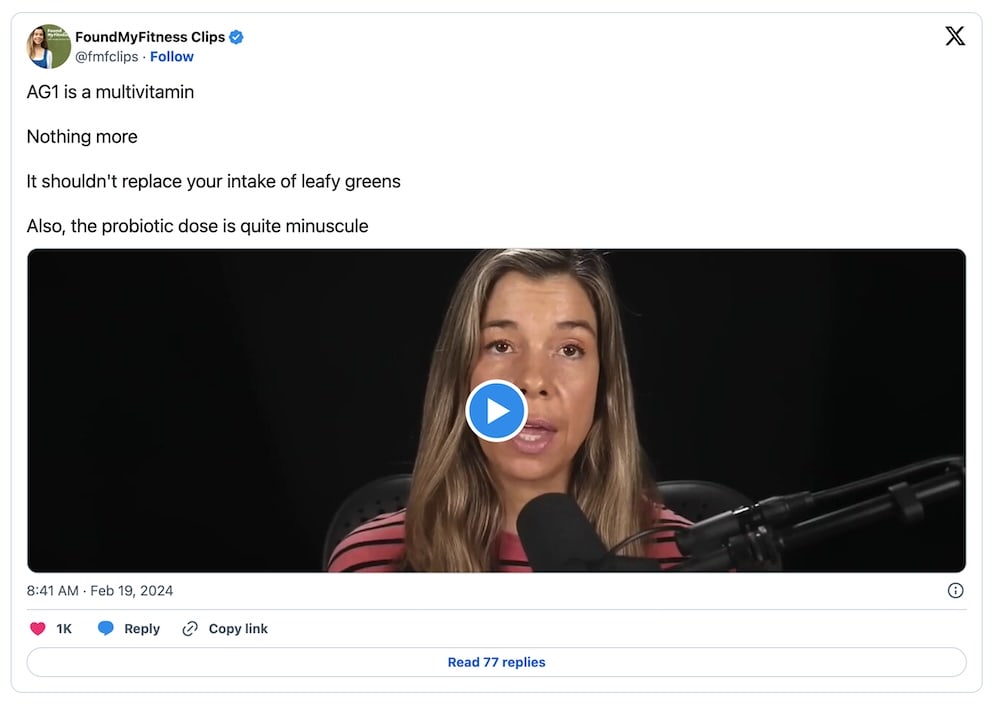The height and width of the screenshot is (705, 1000).
Task: Open the FoundMyFitness Clips account name
Action: [150, 37]
